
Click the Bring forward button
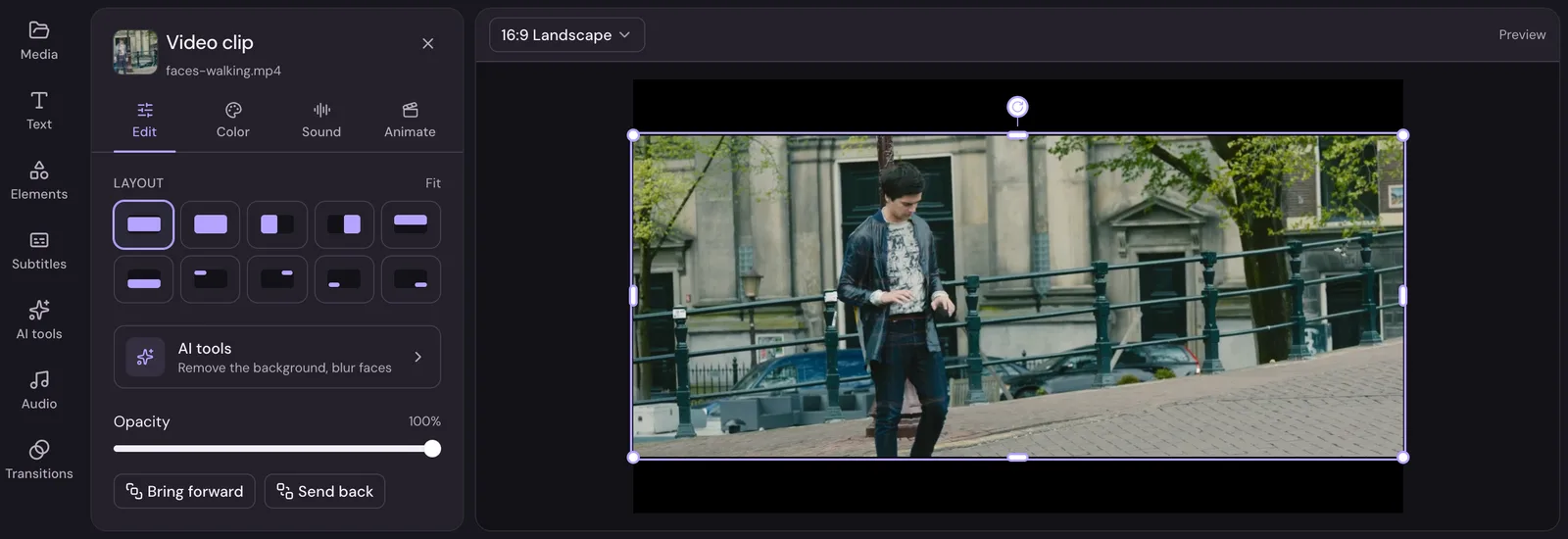point(184,491)
